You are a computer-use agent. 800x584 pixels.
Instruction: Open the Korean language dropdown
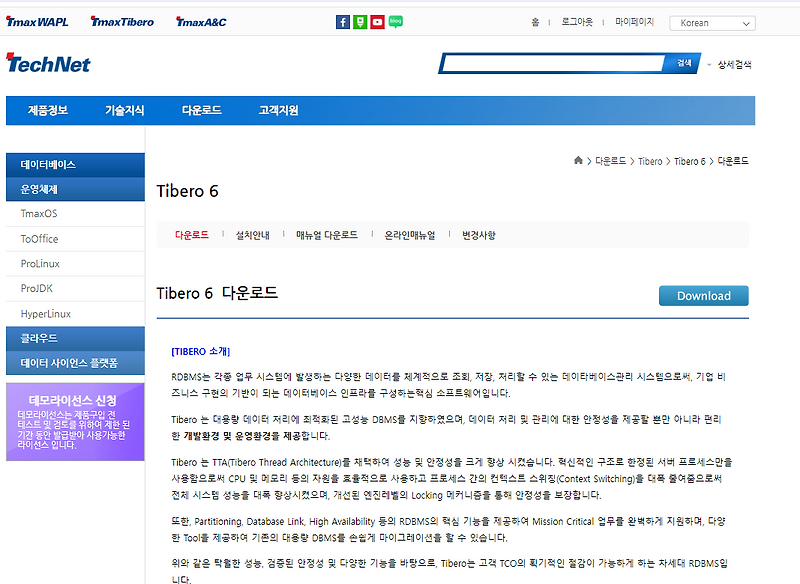tap(711, 22)
